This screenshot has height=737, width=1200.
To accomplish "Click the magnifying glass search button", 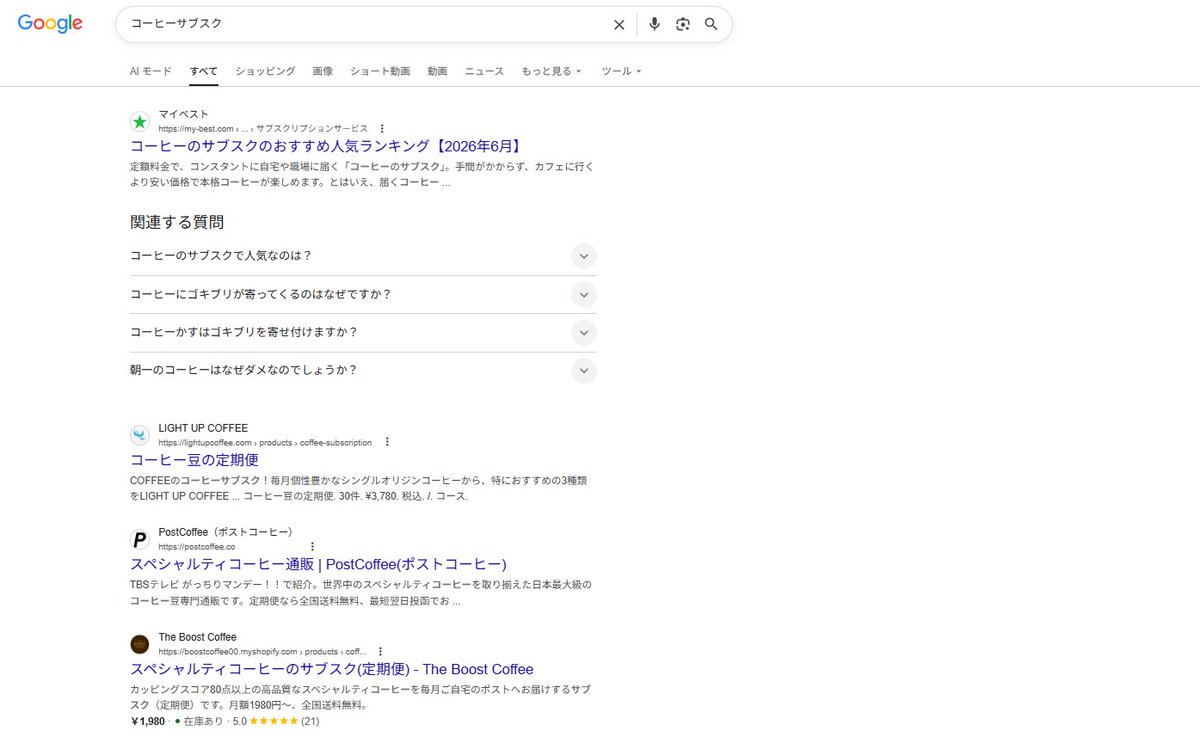I will [x=711, y=24].
